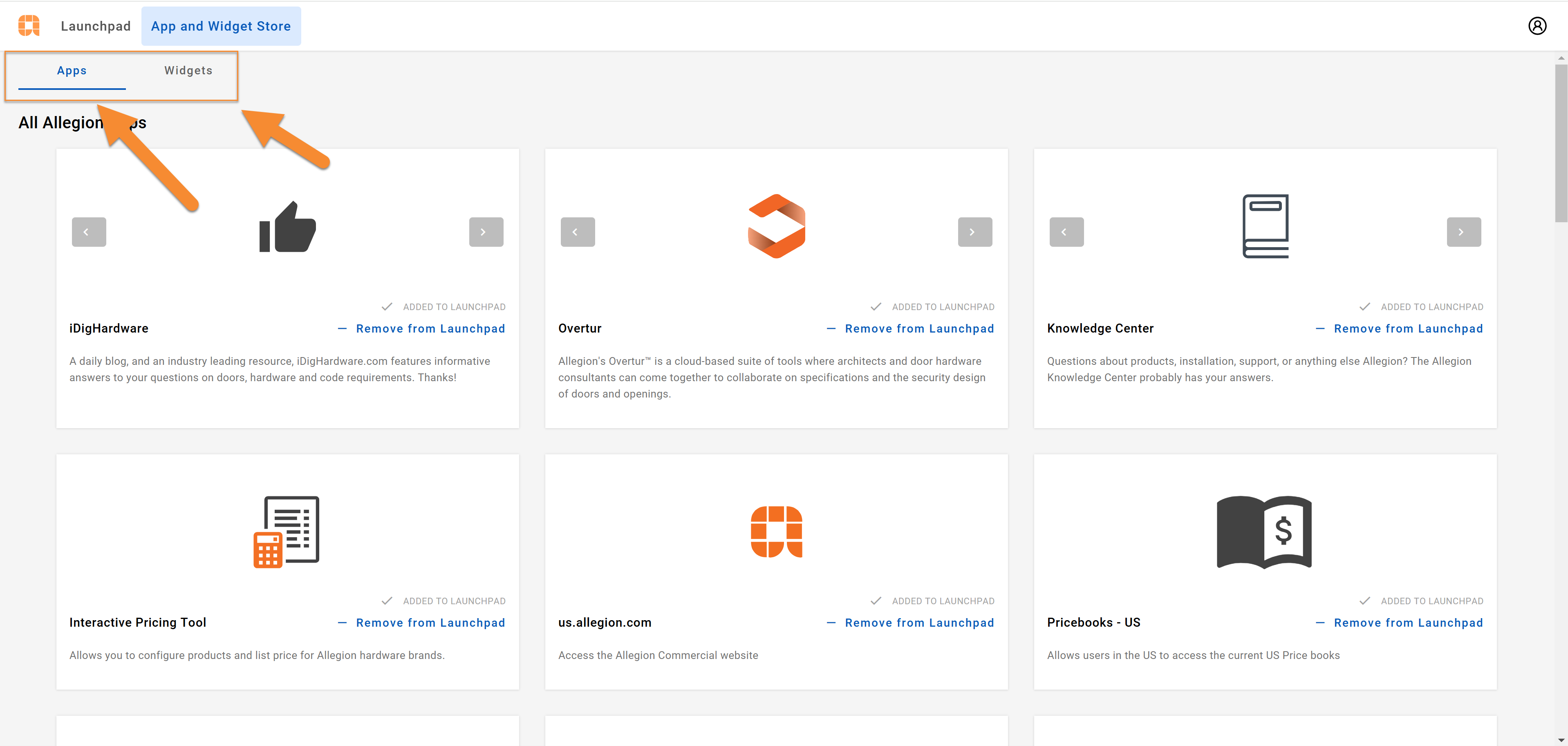Click the vertical scrollbar thumb
Screen dimensions: 1568x746
1561,143
